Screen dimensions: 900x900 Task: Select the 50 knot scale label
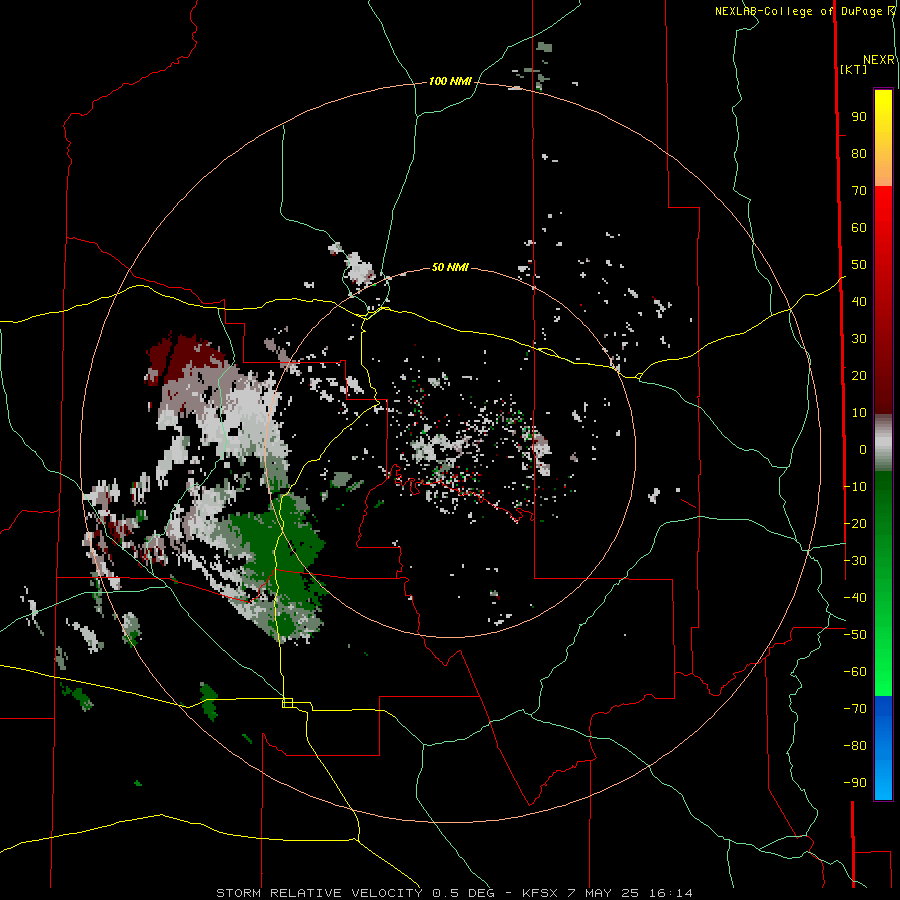859,265
